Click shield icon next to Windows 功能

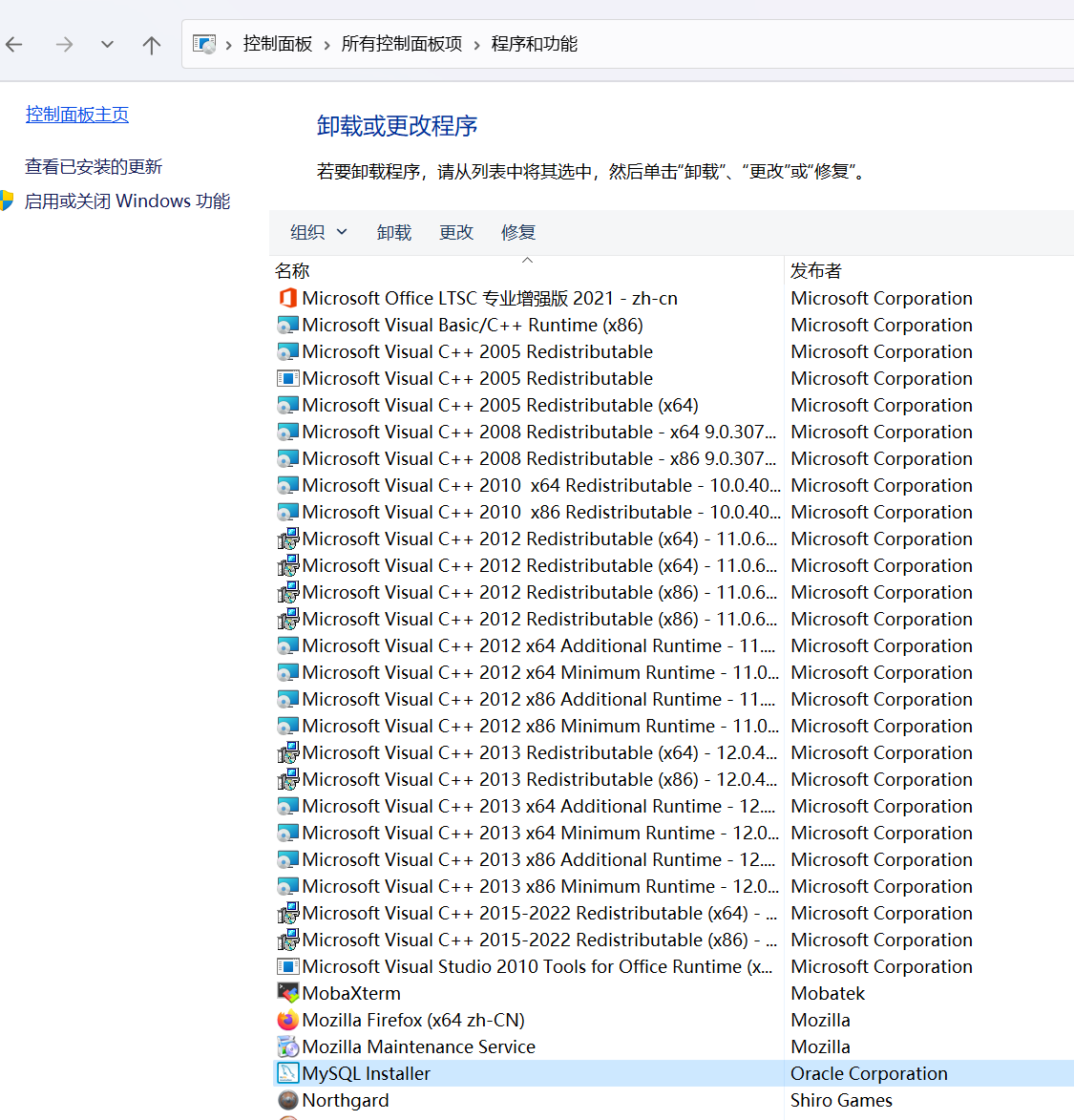(x=7, y=201)
